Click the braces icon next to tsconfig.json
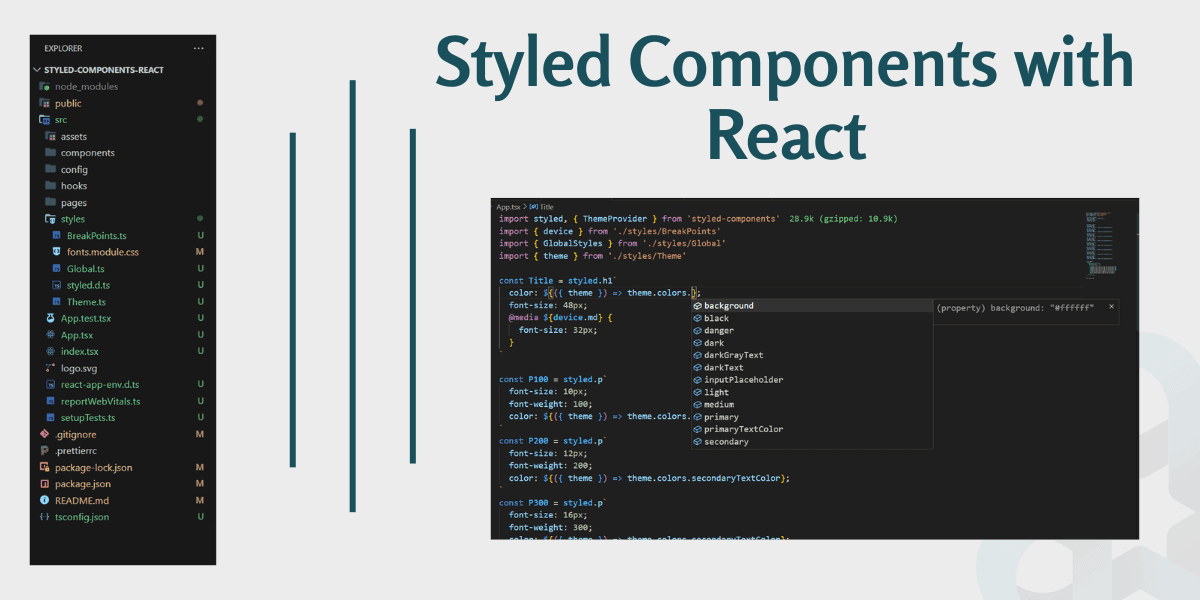 point(42,516)
